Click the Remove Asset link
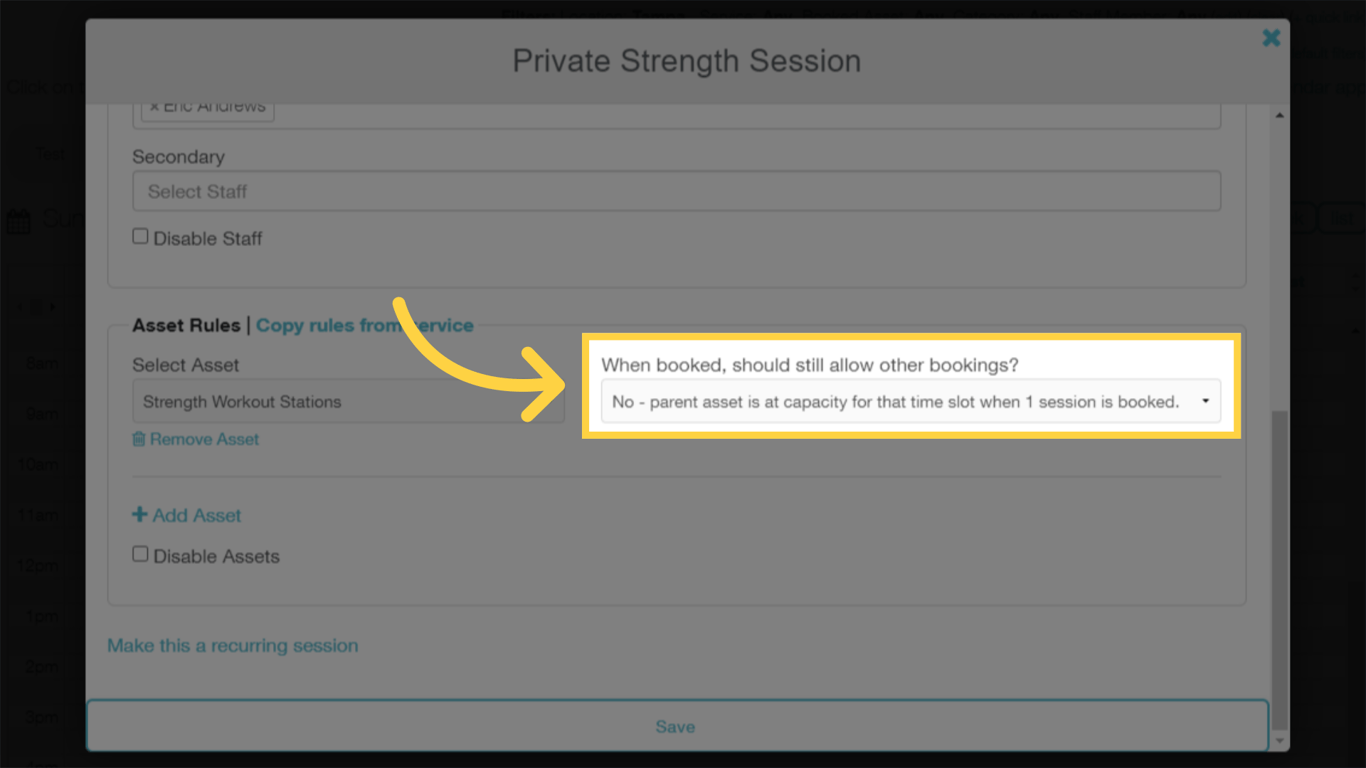This screenshot has width=1366, height=768. click(204, 439)
